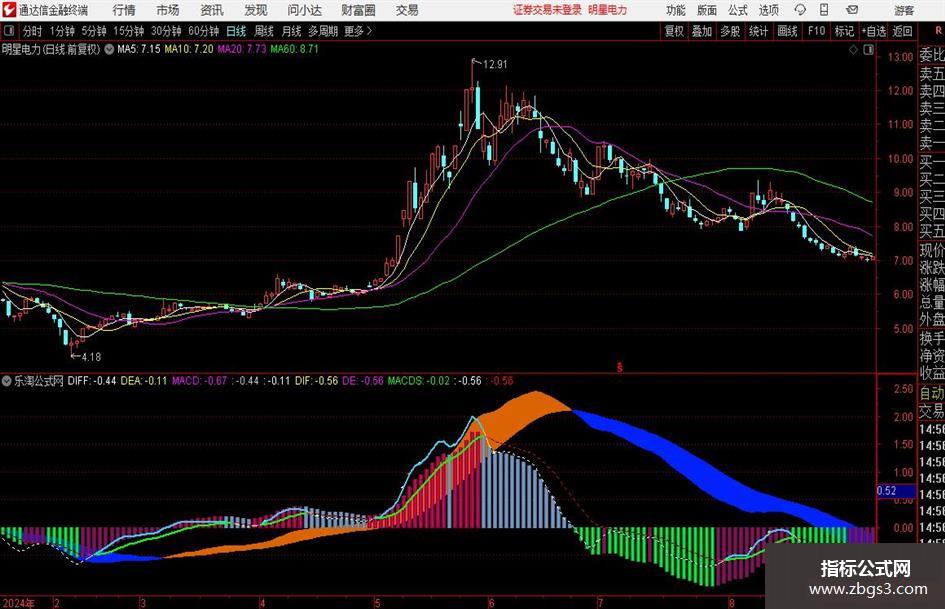
Task: Select the 日线 daily period
Action: pos(236,31)
